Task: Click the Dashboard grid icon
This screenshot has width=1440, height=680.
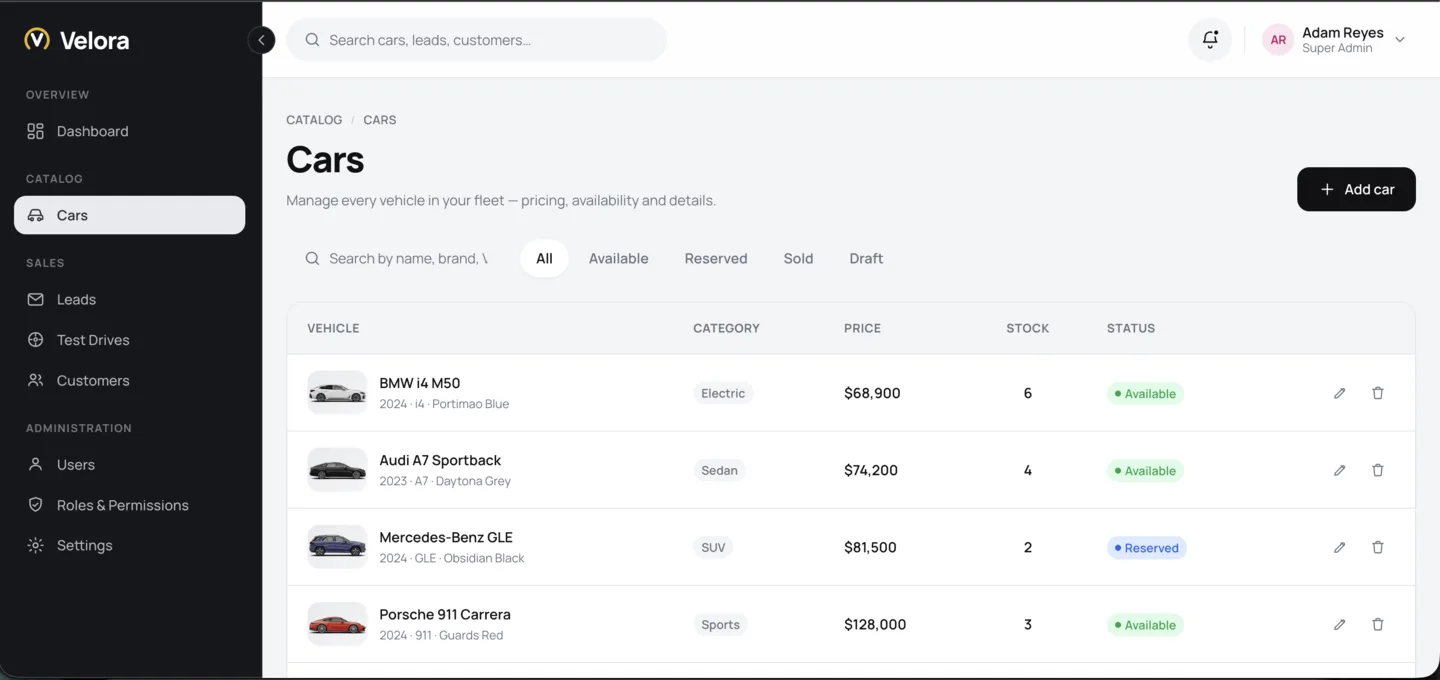Action: point(35,131)
